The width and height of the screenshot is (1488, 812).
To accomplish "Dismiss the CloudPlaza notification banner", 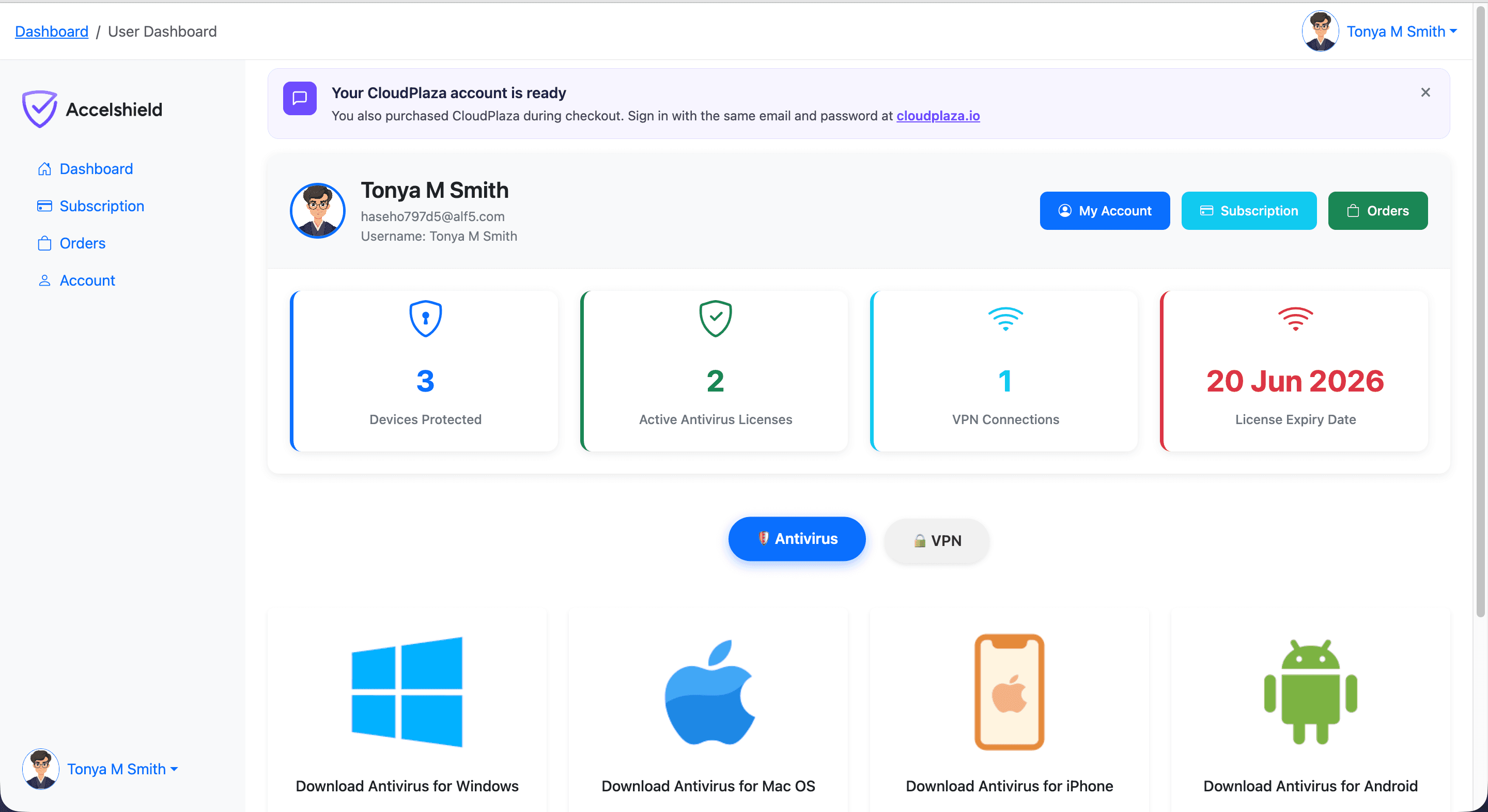I will point(1425,92).
